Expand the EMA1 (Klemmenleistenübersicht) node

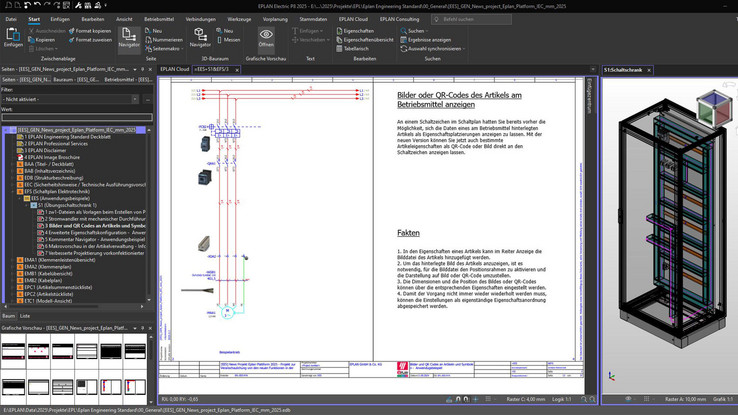coord(13,260)
